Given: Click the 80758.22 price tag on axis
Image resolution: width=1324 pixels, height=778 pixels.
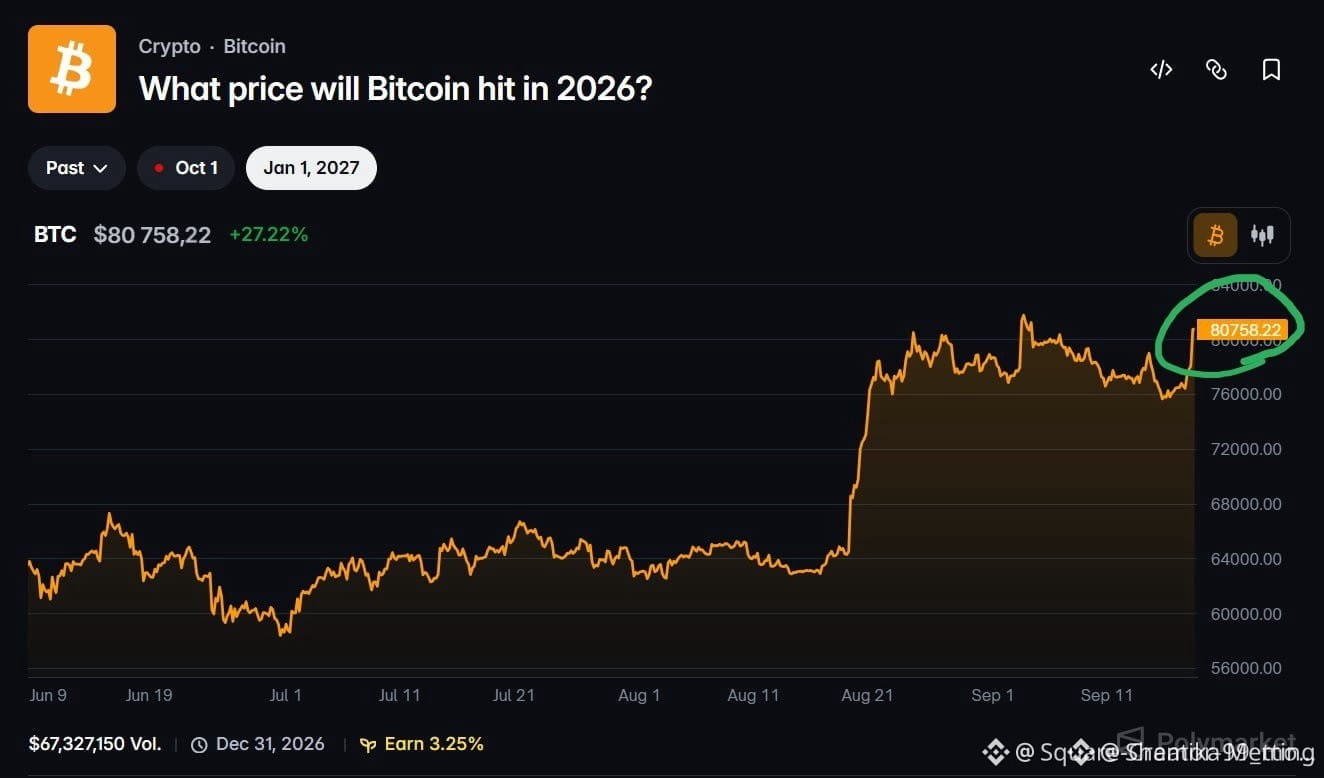Looking at the screenshot, I should [1245, 330].
